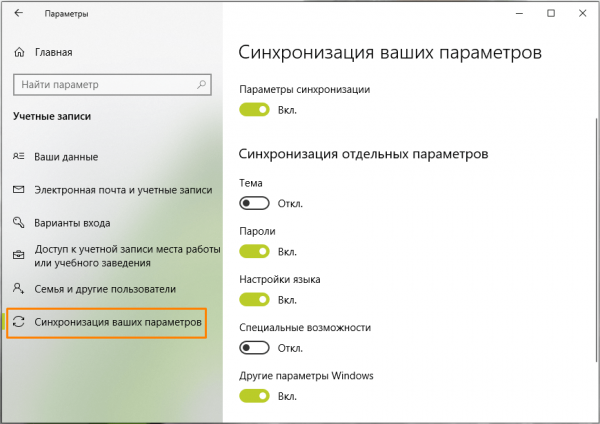Viewport: 600px width, 424px height.
Task: Click the Ваши данные person-card icon
Action: [19, 156]
